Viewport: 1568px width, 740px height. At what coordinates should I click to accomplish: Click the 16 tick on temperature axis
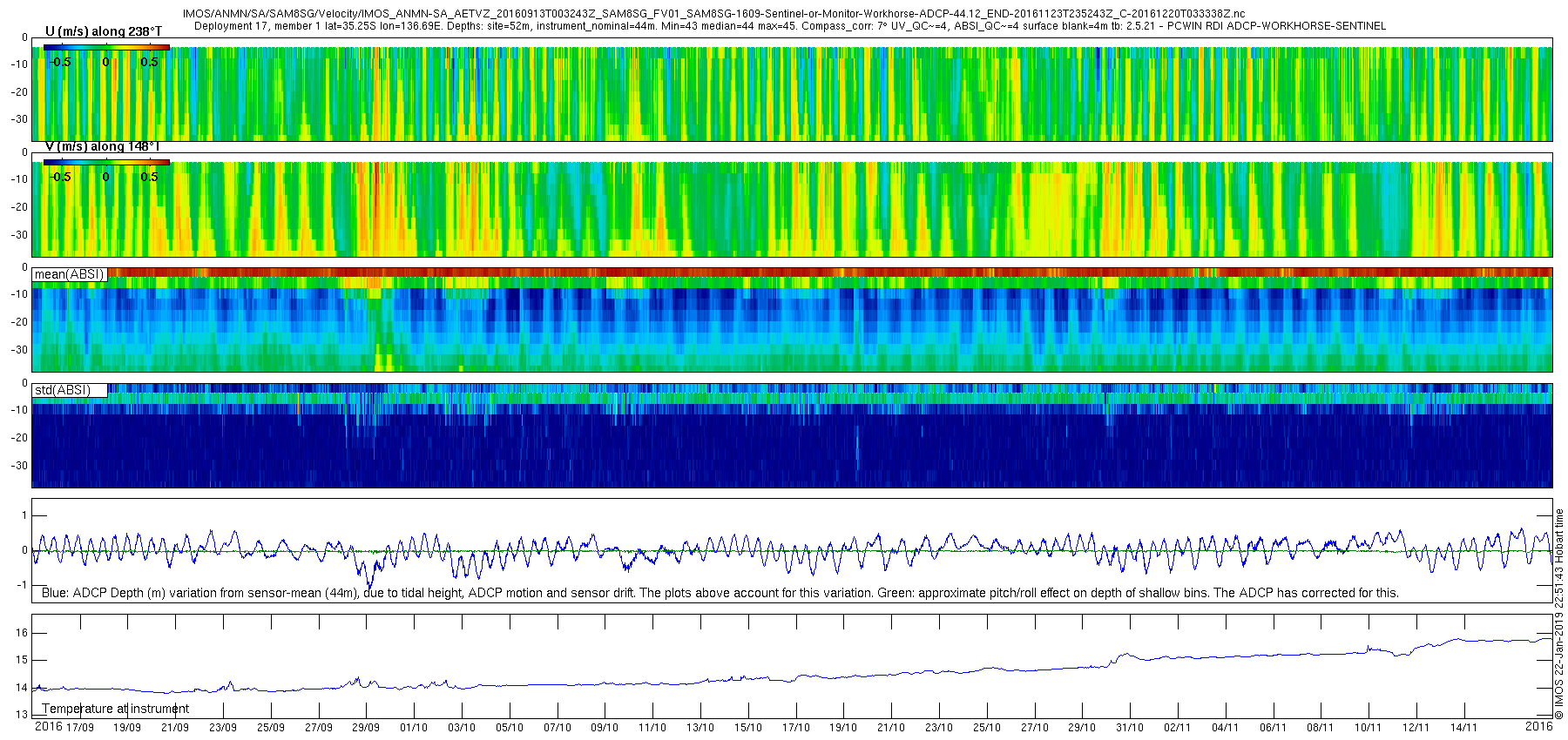[23, 633]
